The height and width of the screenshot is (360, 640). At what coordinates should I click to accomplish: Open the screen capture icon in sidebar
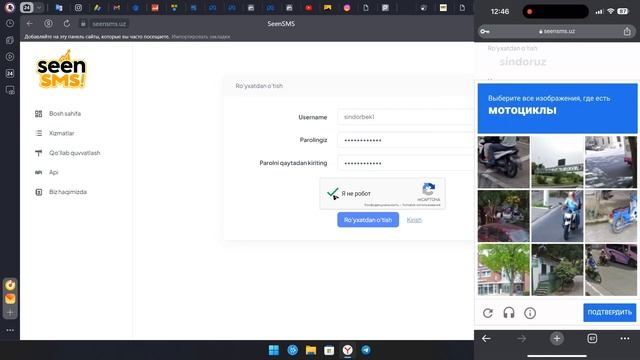click(x=10, y=90)
